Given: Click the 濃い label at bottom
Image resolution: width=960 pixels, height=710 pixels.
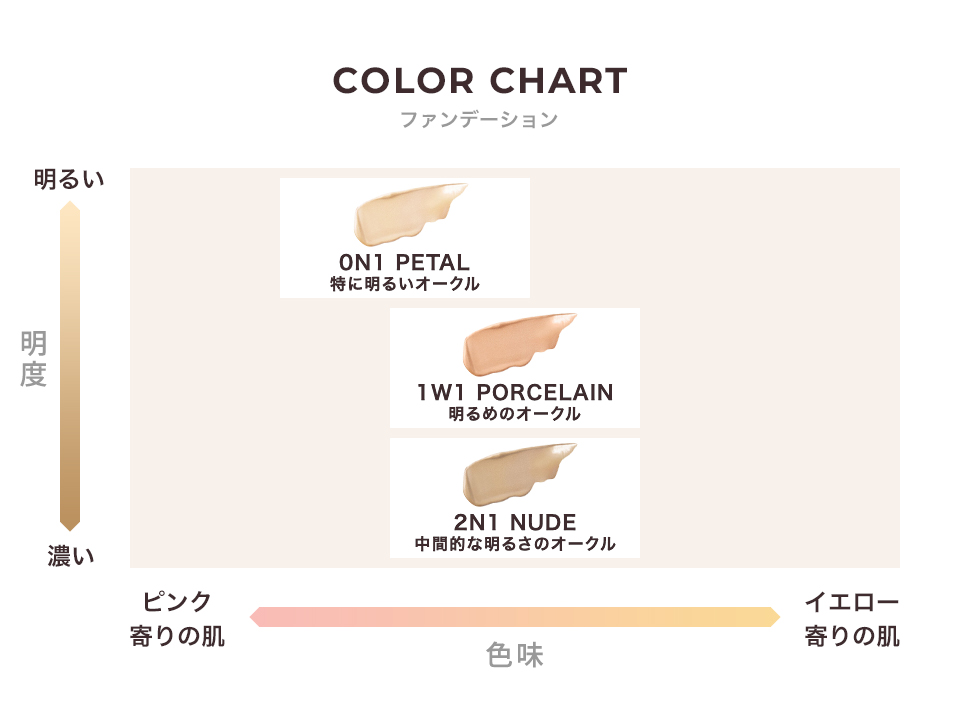Looking at the screenshot, I should tap(71, 556).
